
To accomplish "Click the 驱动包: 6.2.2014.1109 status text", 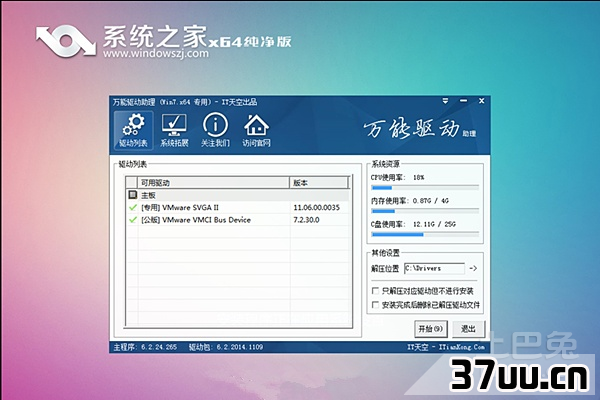I will pos(226,347).
